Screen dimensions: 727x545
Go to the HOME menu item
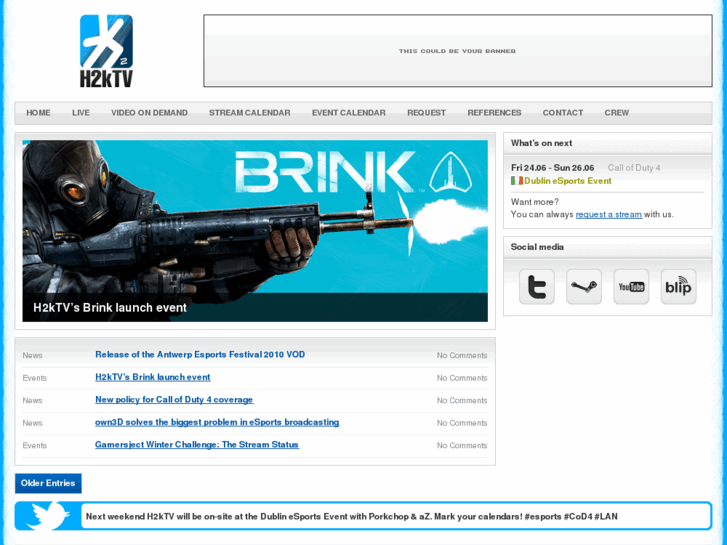pyautogui.click(x=38, y=113)
